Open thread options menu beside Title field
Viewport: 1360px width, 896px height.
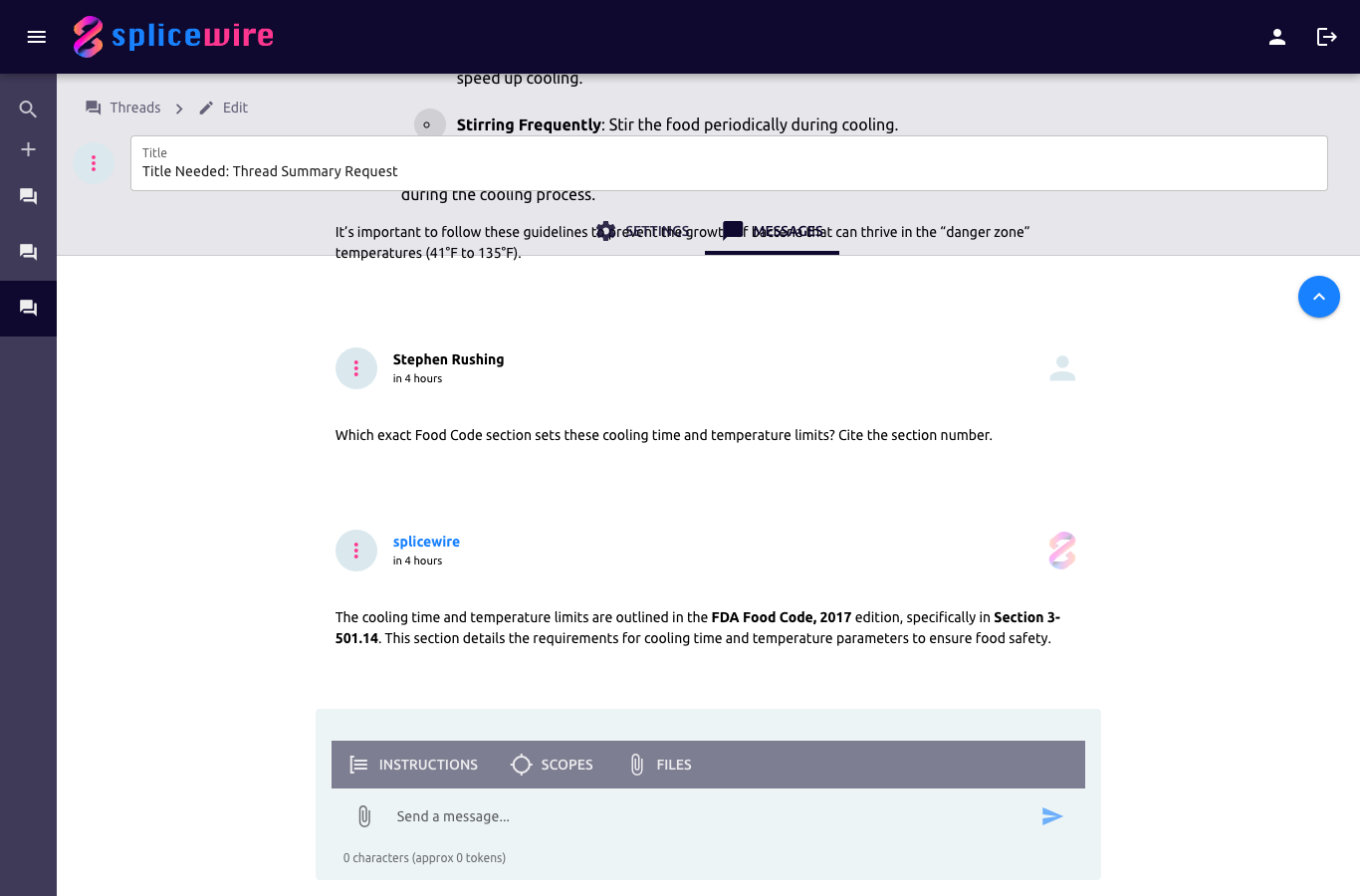[94, 163]
